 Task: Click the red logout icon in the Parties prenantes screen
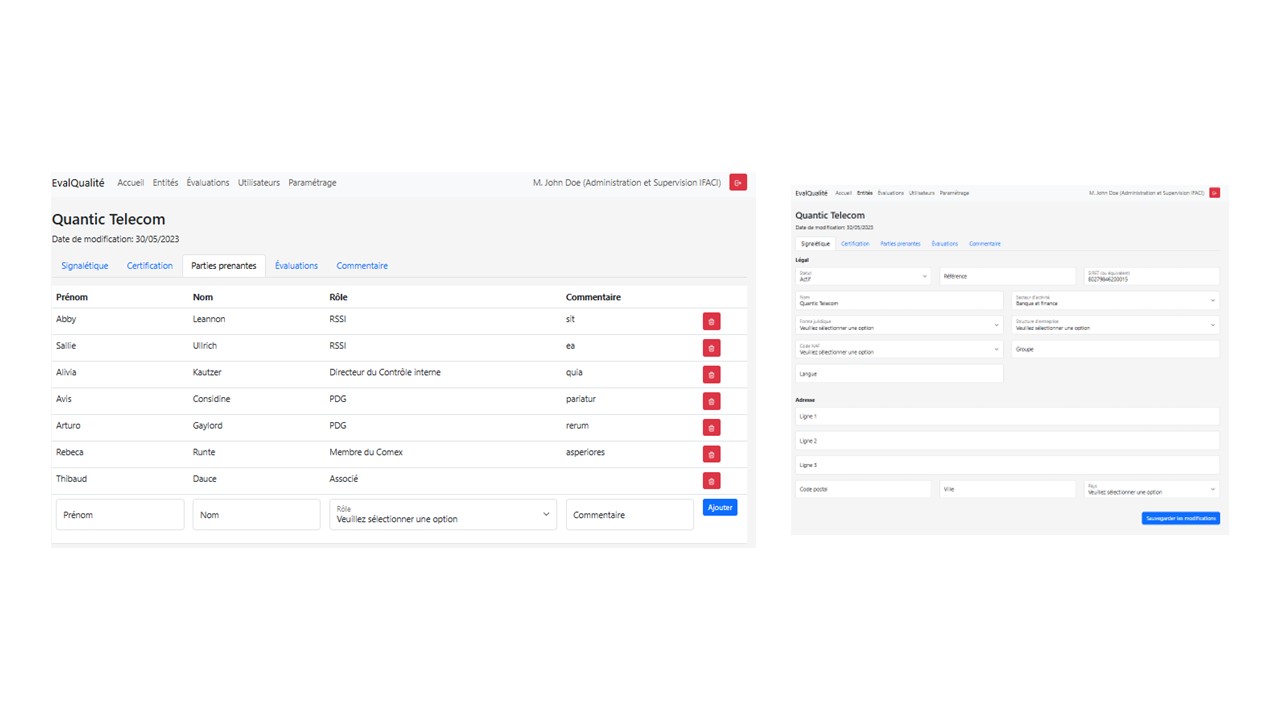[738, 182]
